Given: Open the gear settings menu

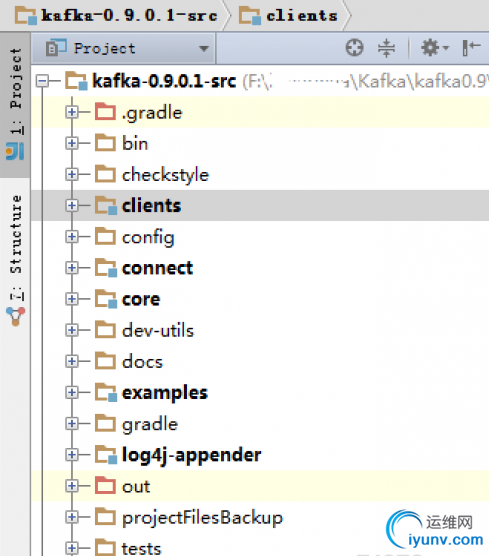Looking at the screenshot, I should 434,48.
